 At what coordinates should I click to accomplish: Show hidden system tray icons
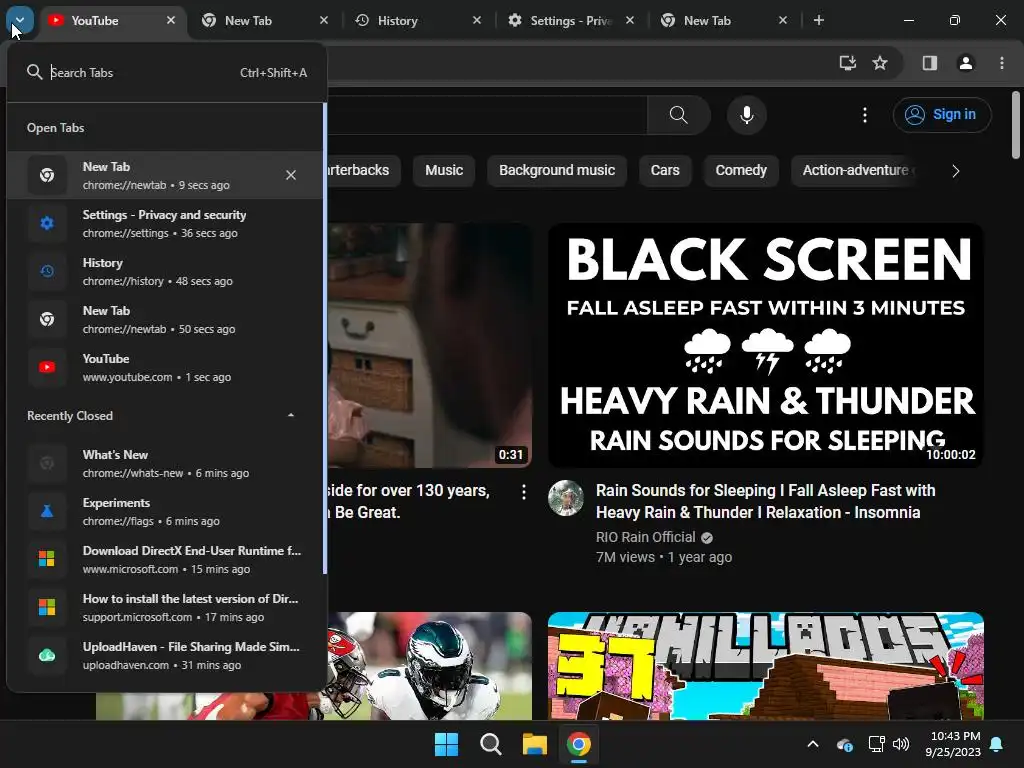[813, 744]
